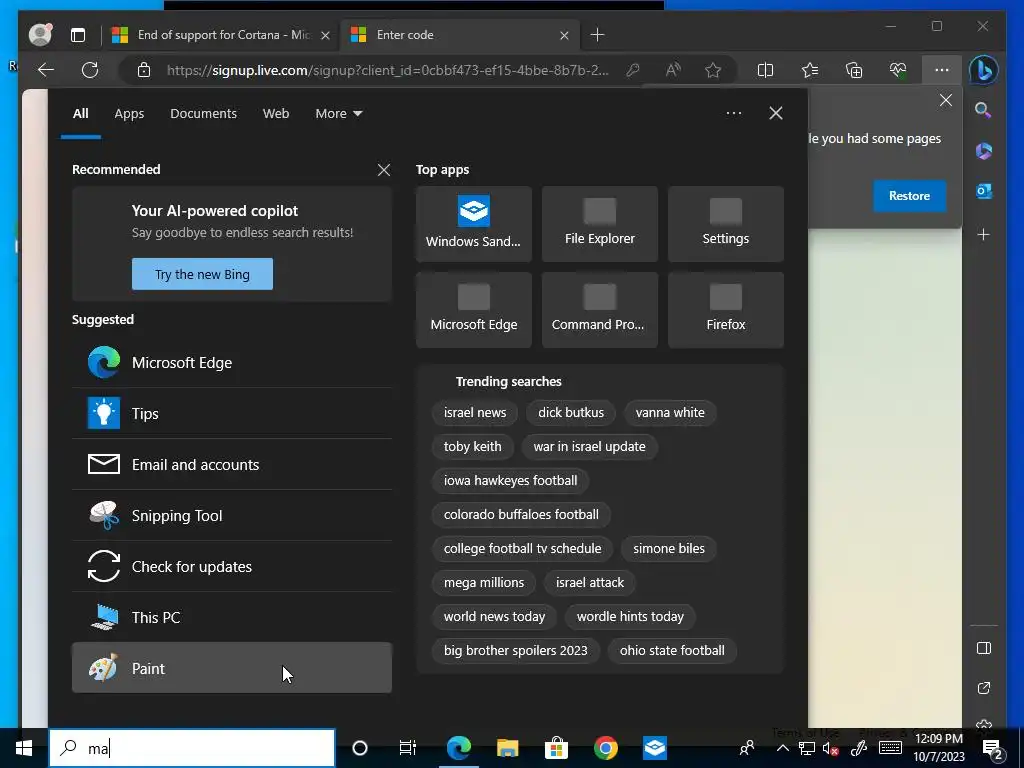Open Email and accounts suggestion

(x=232, y=464)
